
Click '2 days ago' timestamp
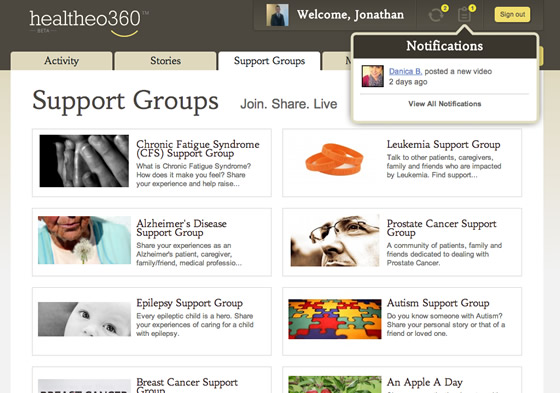pyautogui.click(x=408, y=82)
